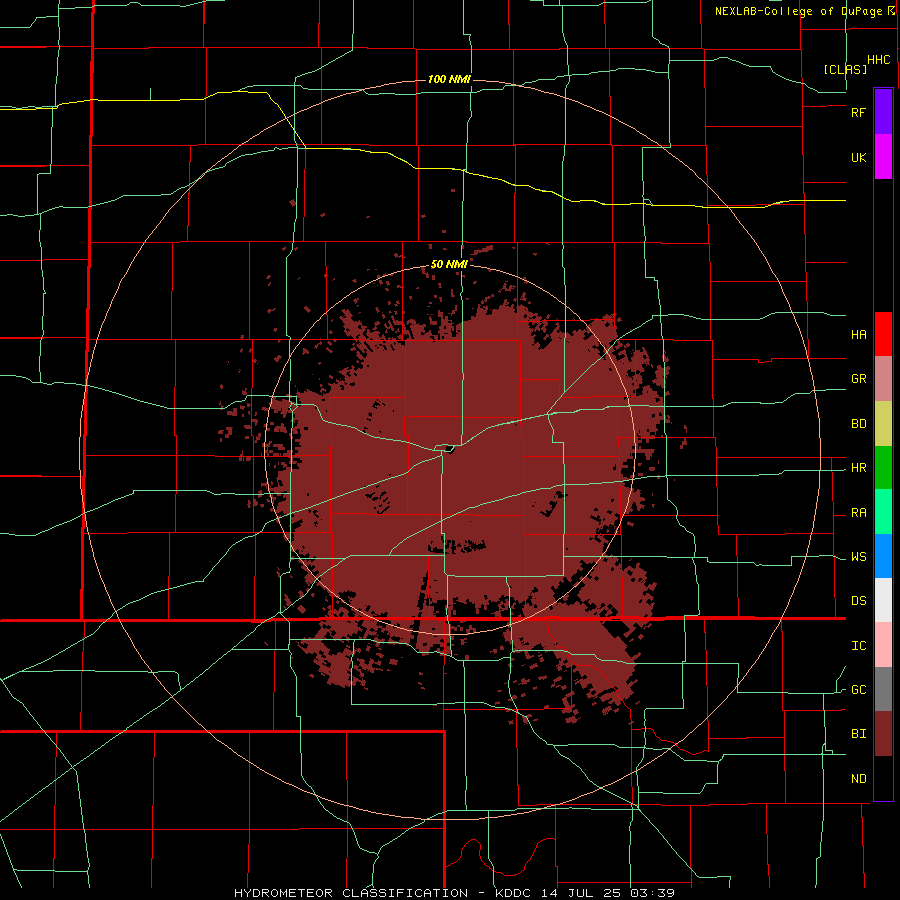
Task: Click the 50 NMI range ring label
Action: click(449, 264)
